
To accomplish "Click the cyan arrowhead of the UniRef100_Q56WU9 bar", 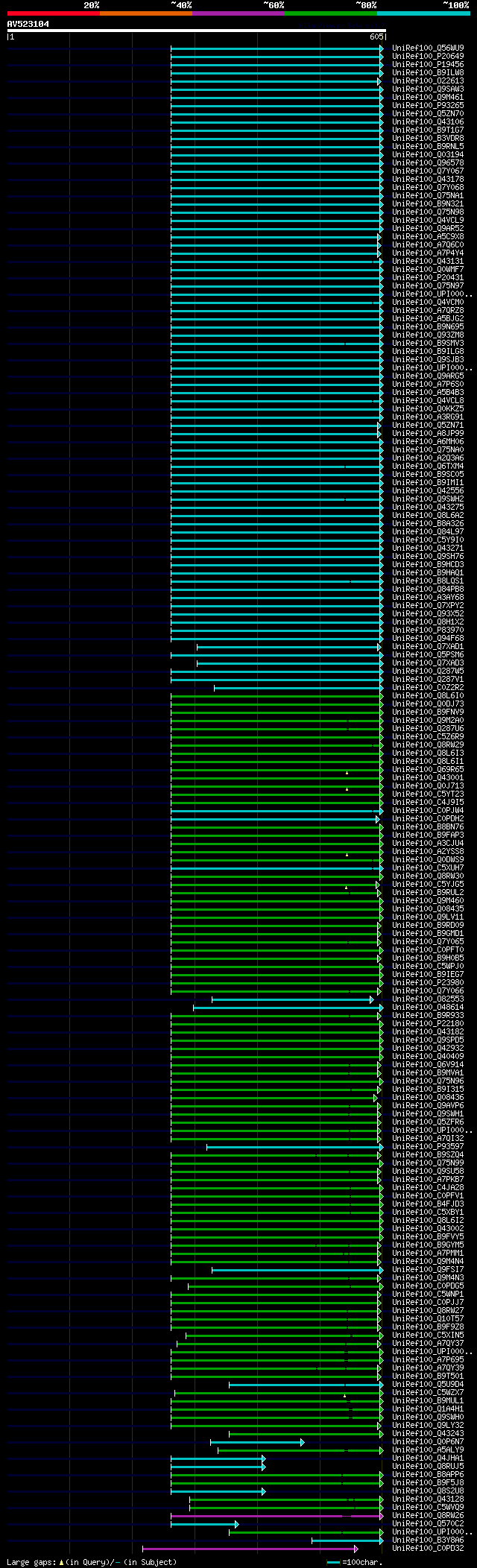I will tap(382, 48).
